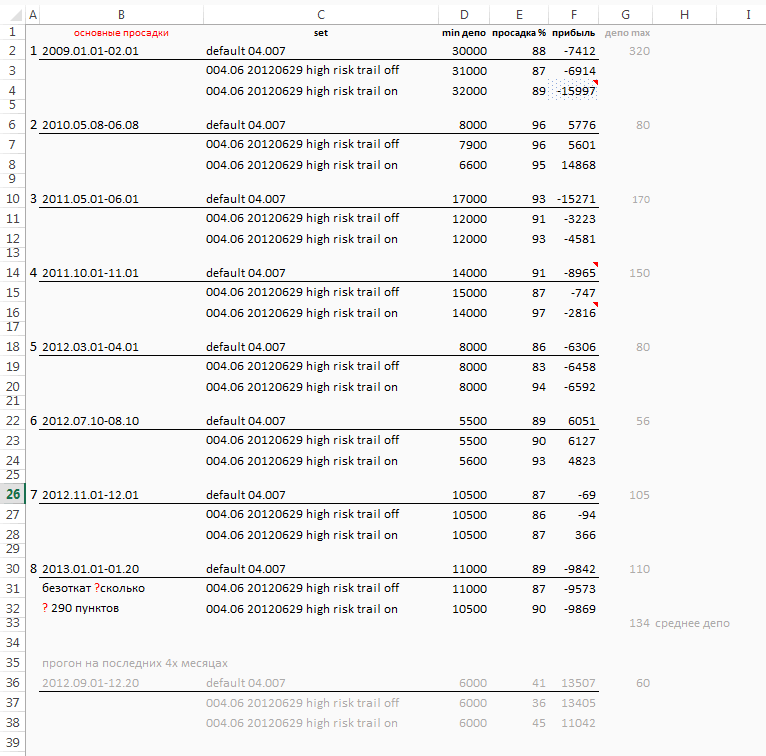Click the 'прибыль' header cell
This screenshot has height=756, width=766.
point(574,33)
